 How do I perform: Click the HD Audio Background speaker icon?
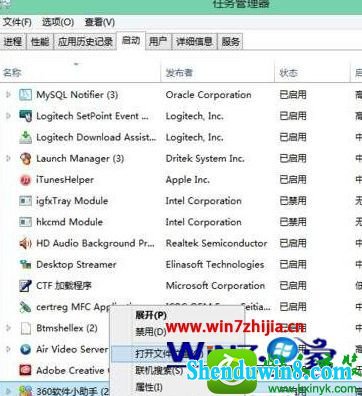coord(25,244)
